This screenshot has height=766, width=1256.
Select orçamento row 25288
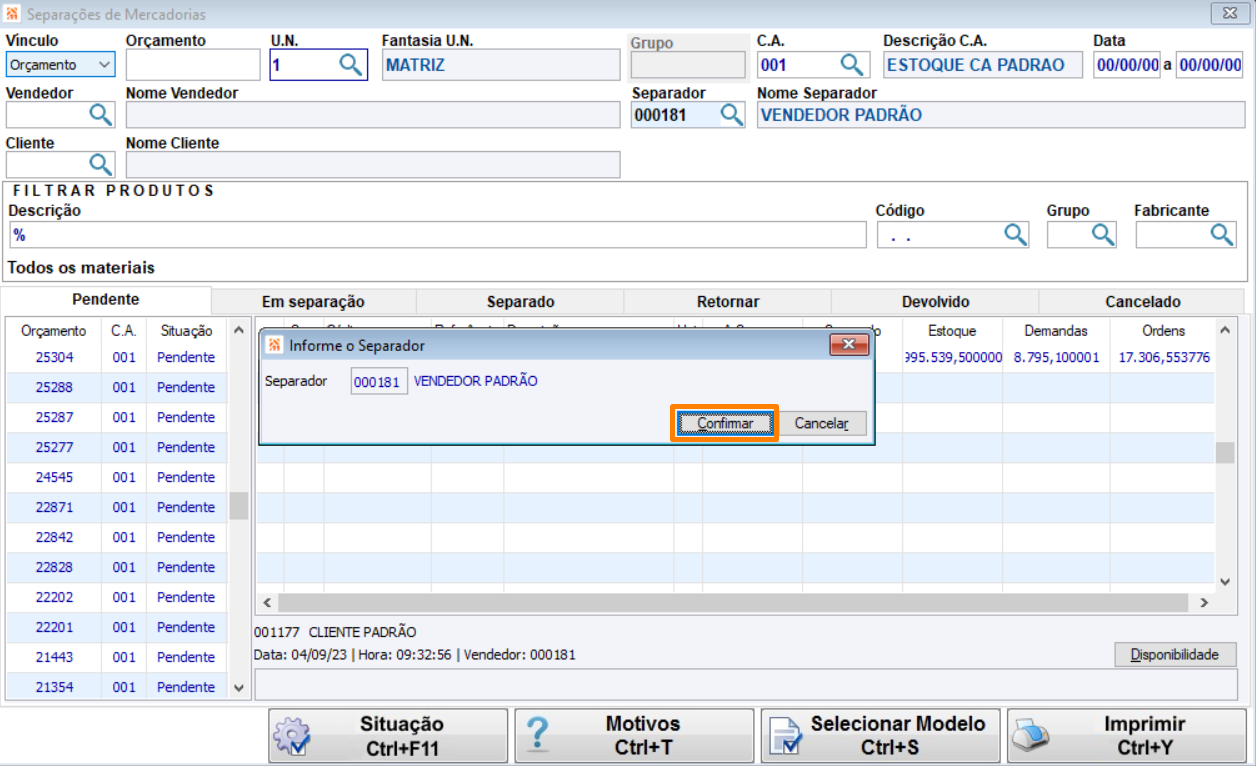(117, 387)
